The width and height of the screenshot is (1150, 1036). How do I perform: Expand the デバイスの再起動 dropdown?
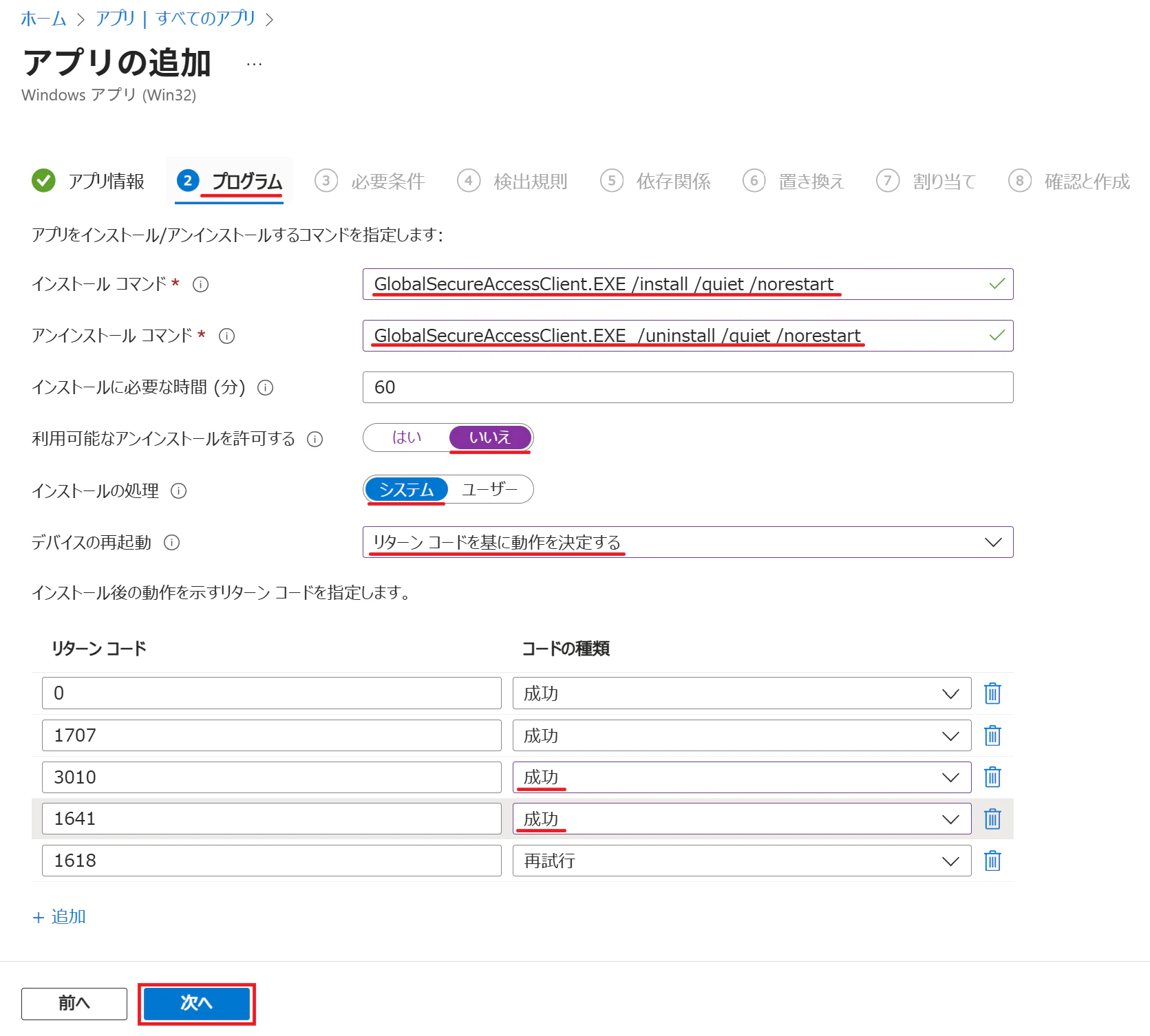(688, 542)
